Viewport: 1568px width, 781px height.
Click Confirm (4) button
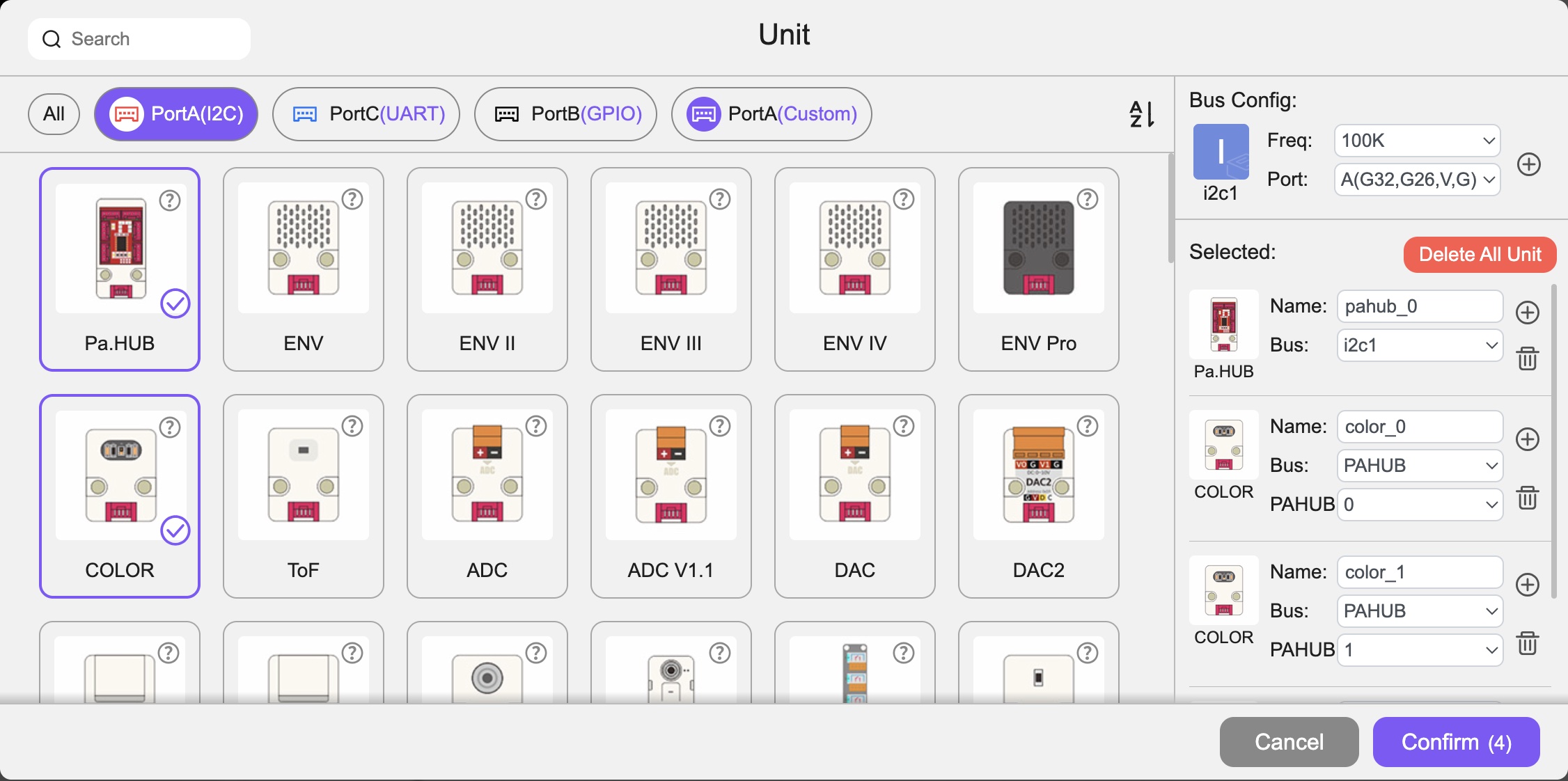click(x=1457, y=742)
